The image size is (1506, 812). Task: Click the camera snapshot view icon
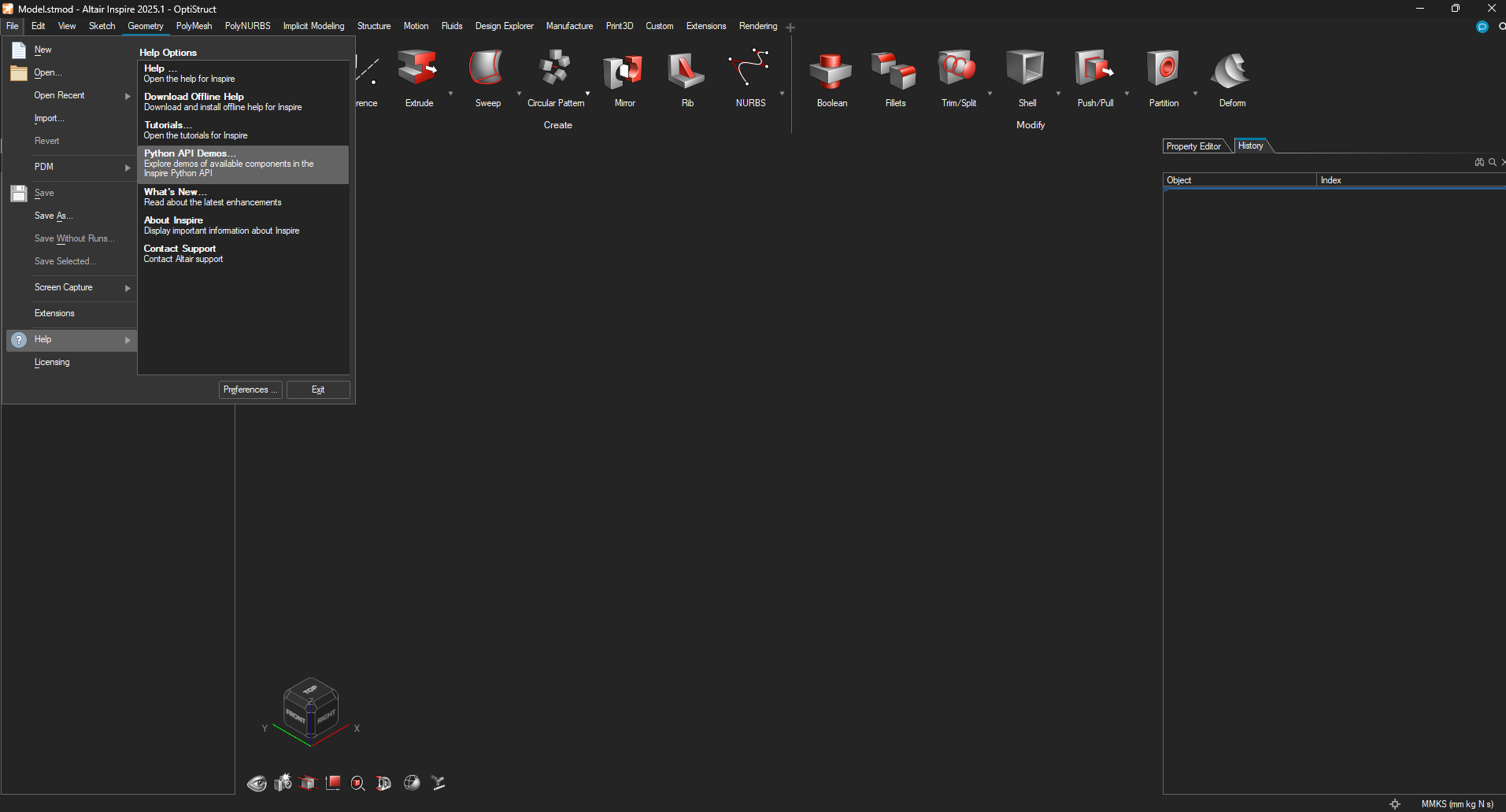[283, 782]
